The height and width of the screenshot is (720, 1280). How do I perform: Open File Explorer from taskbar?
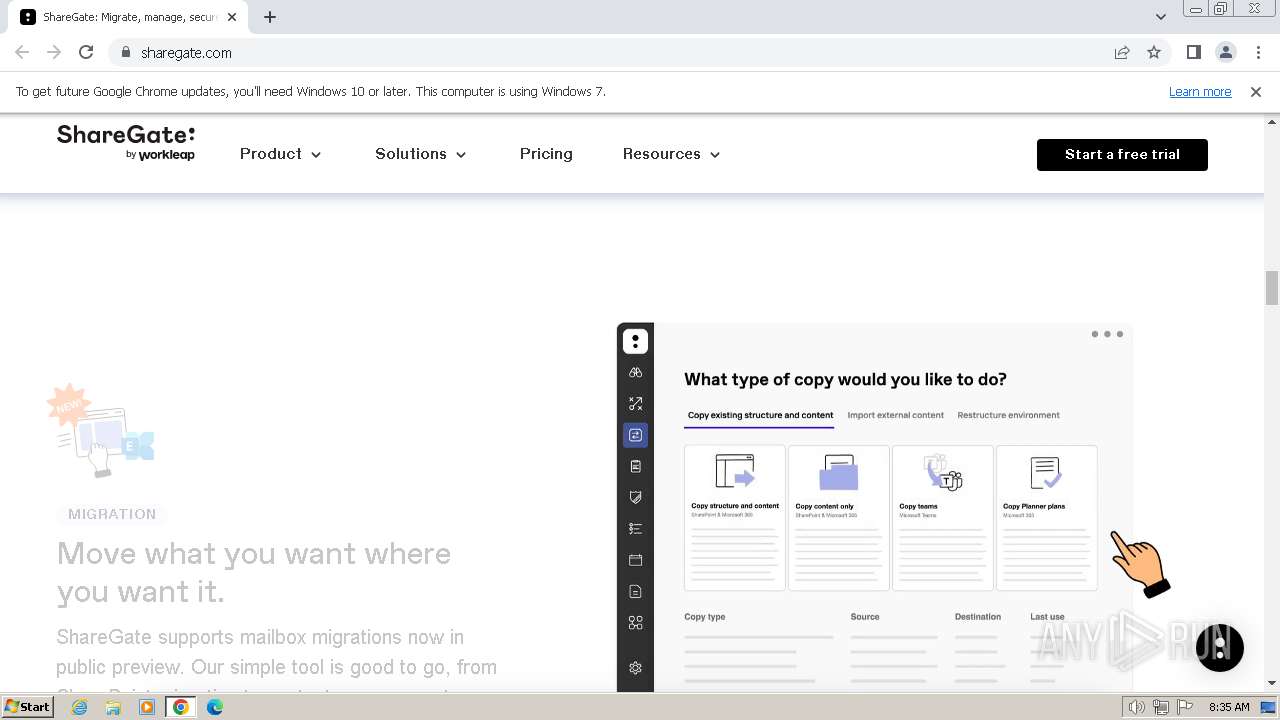pyautogui.click(x=113, y=707)
